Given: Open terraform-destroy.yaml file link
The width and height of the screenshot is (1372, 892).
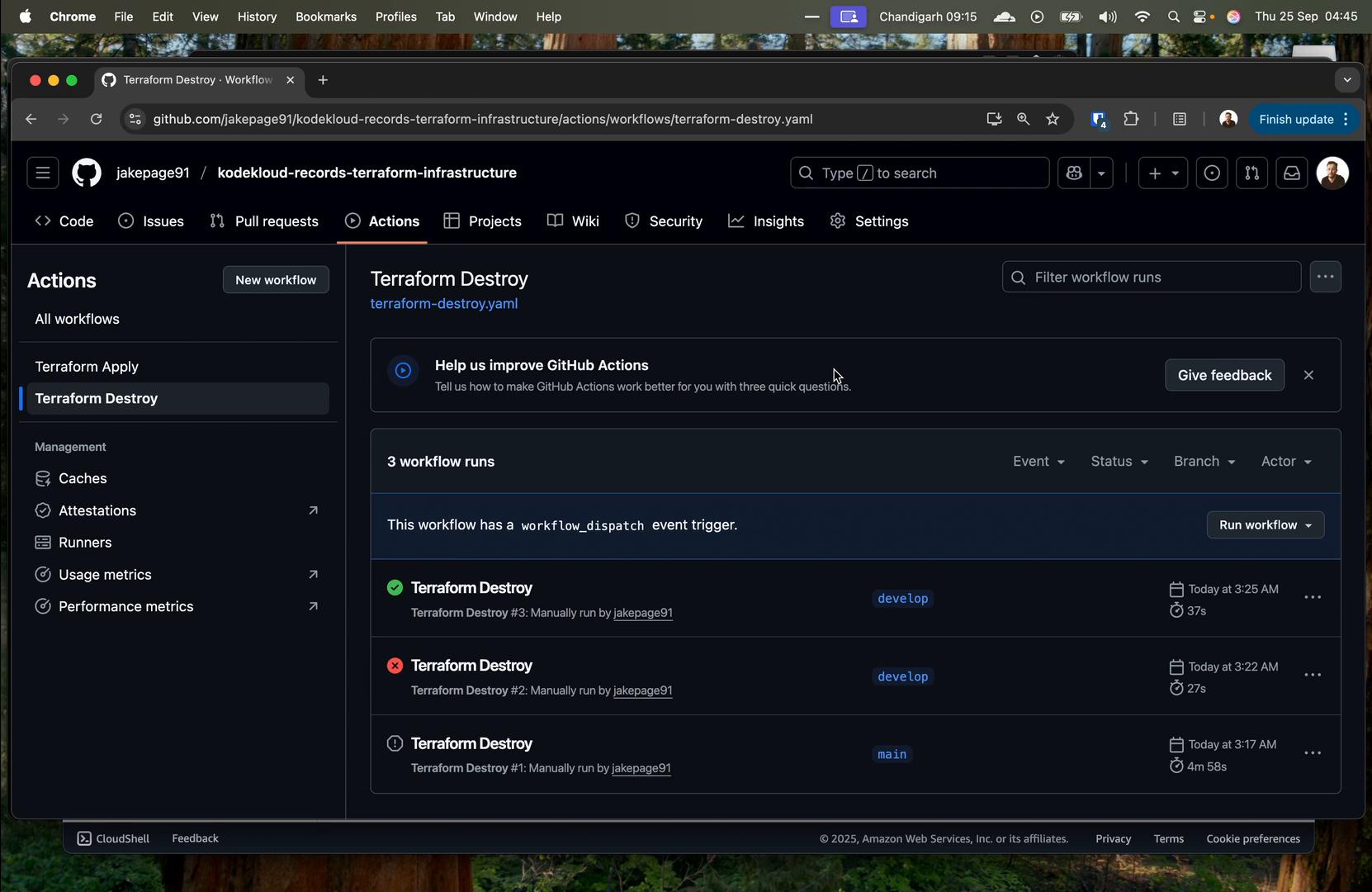Looking at the screenshot, I should (444, 303).
